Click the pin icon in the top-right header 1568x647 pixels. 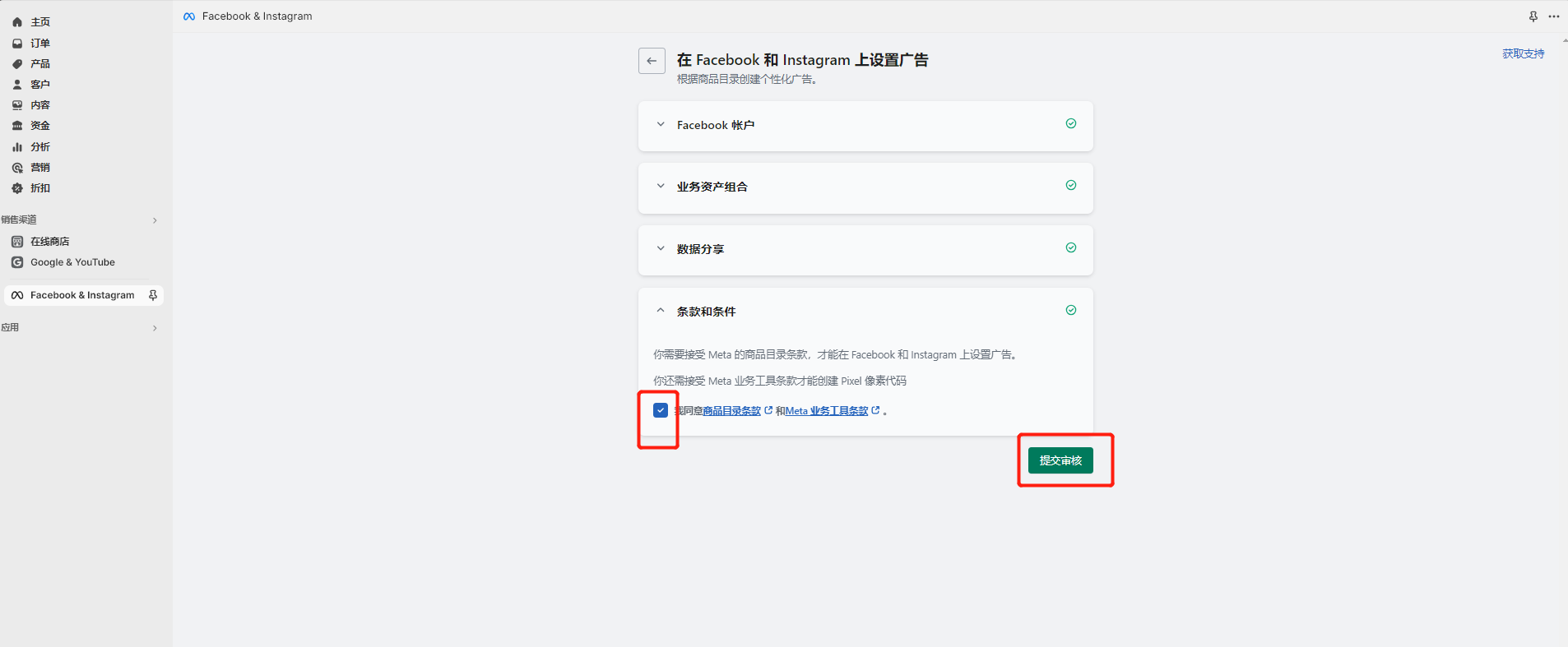click(x=1533, y=16)
